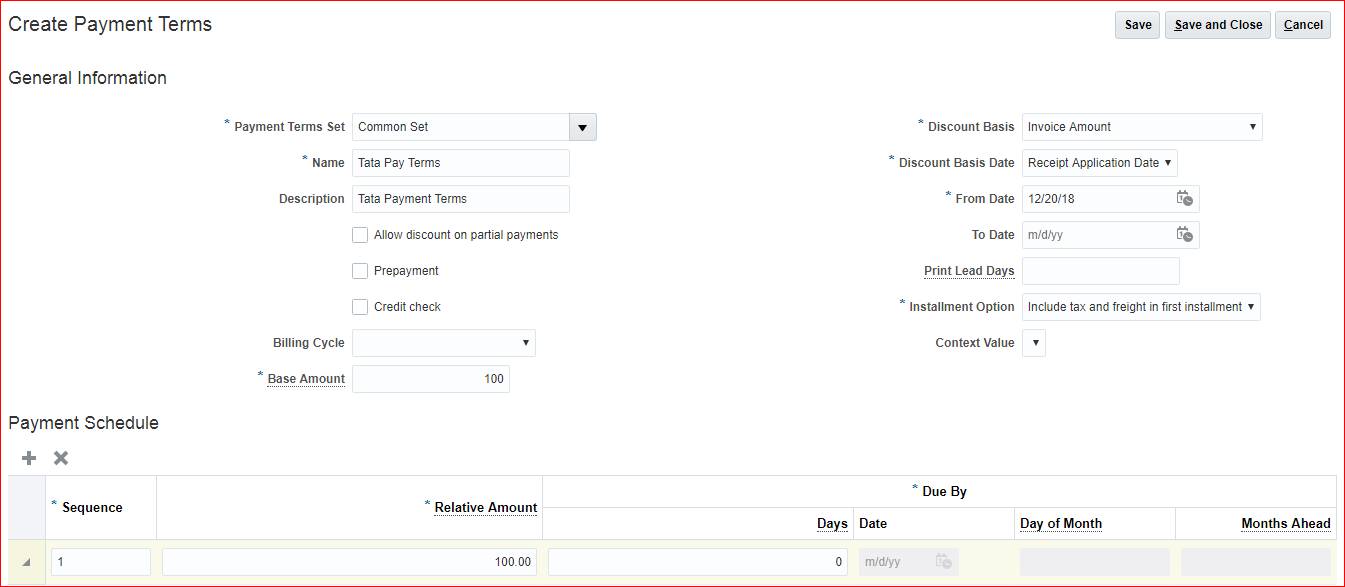1345x587 pixels.
Task: Check the Prepayment checkbox
Action: [360, 271]
